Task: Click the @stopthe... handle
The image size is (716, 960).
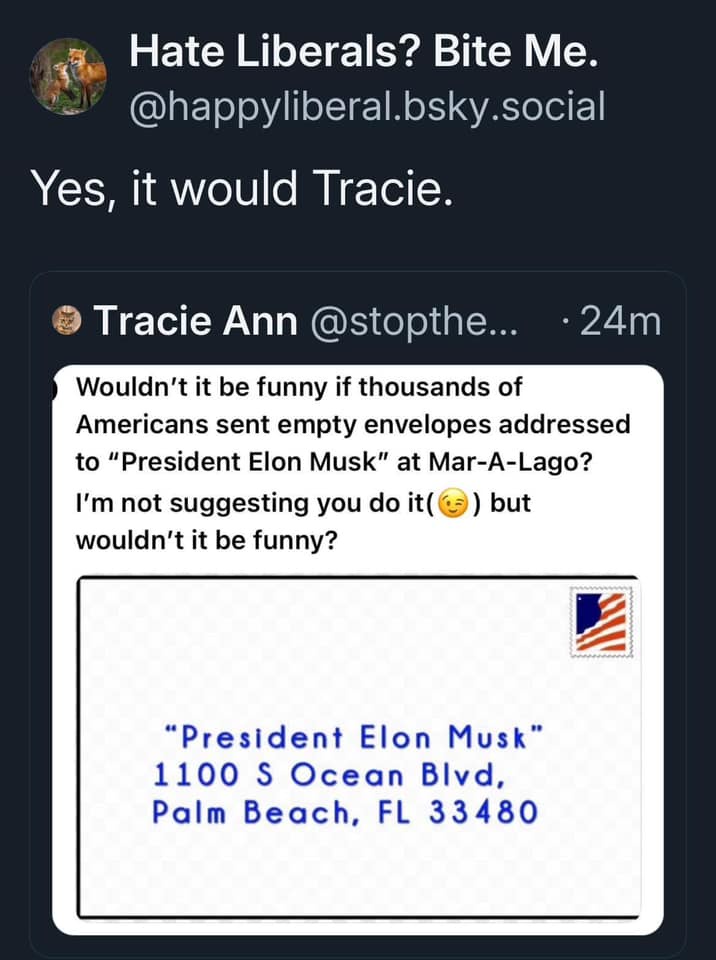Action: click(x=415, y=320)
